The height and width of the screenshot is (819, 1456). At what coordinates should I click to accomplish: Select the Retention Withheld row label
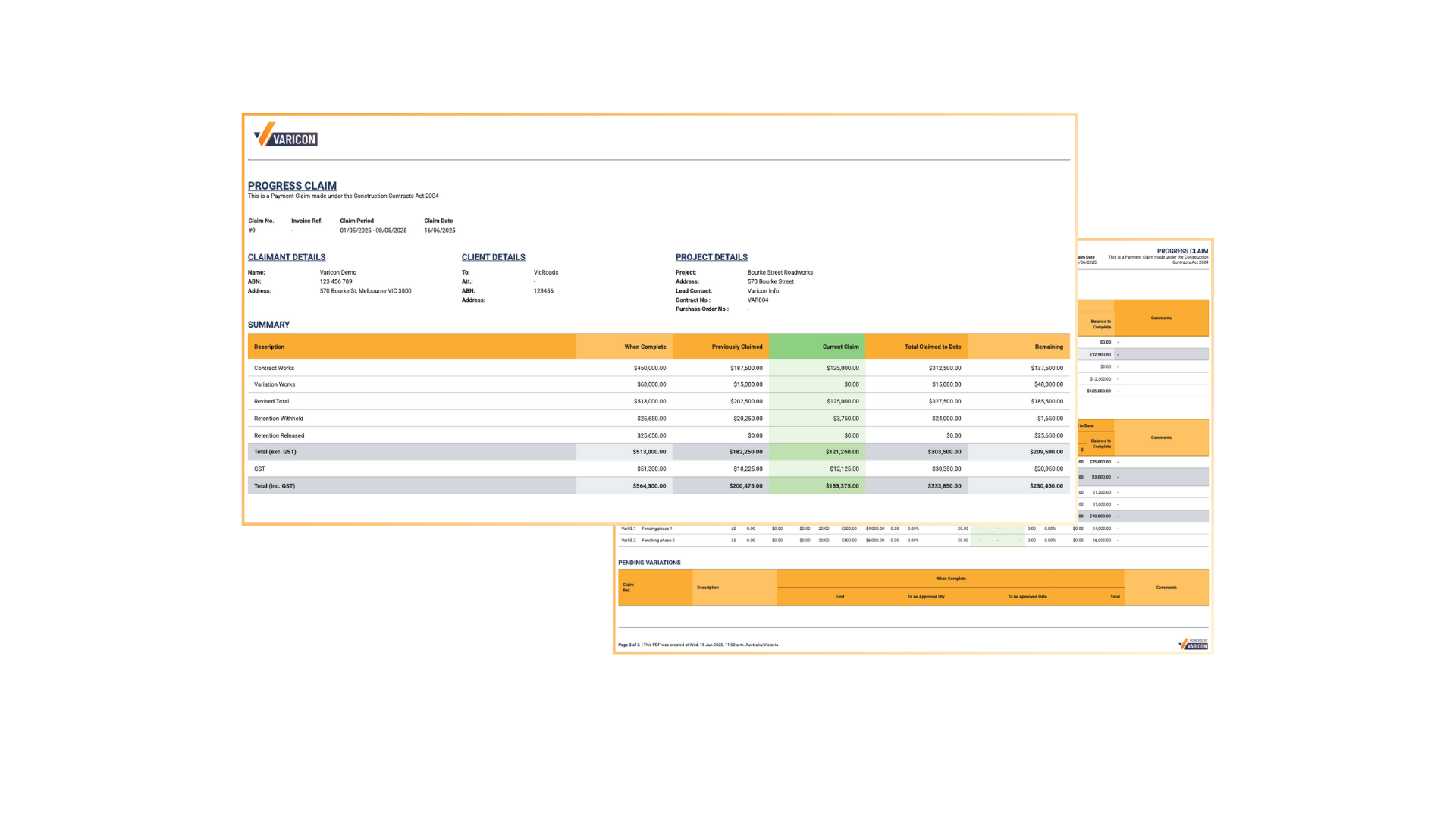click(278, 419)
